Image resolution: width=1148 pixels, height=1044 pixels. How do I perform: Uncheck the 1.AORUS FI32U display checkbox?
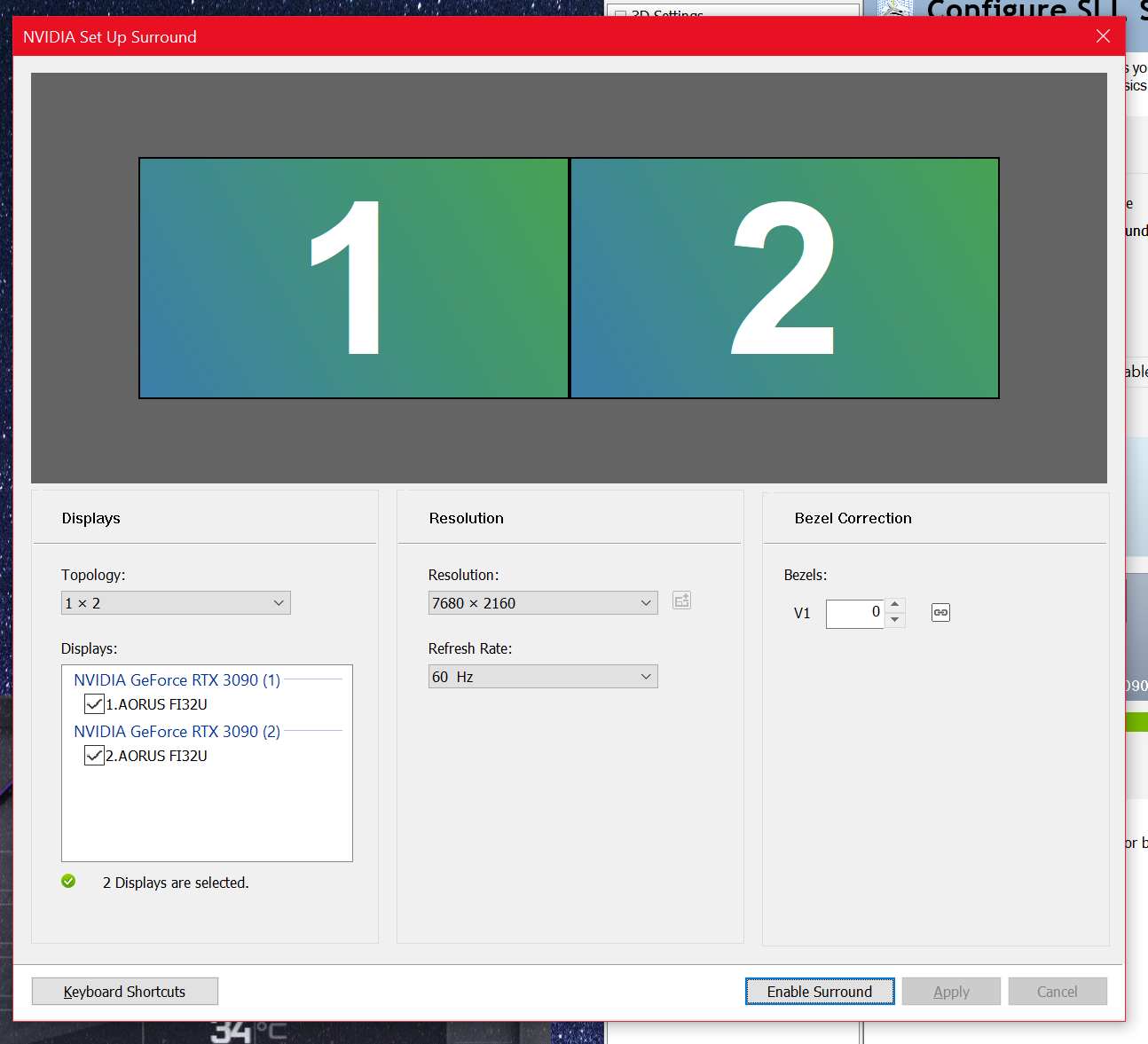94,704
